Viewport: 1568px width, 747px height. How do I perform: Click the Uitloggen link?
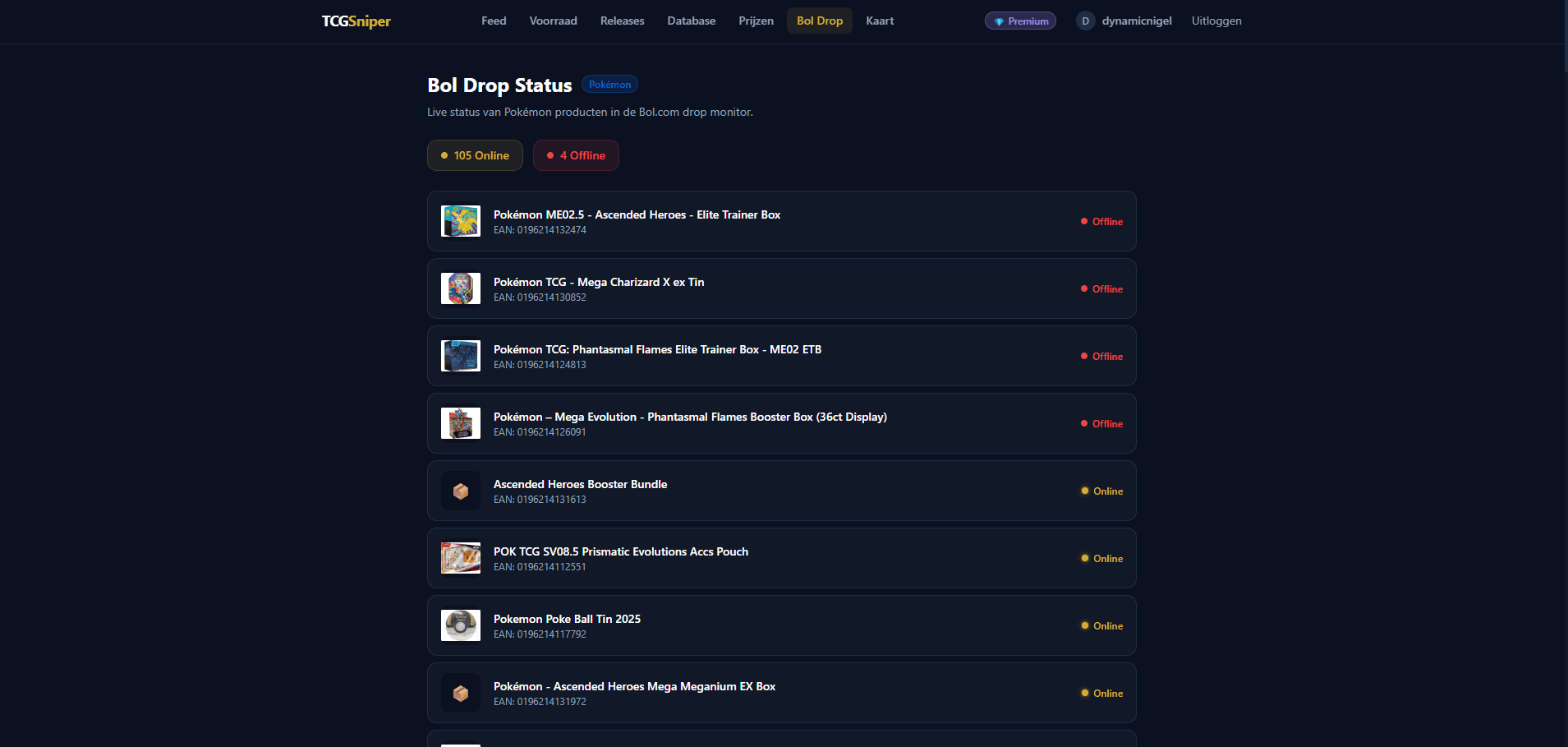pos(1216,21)
